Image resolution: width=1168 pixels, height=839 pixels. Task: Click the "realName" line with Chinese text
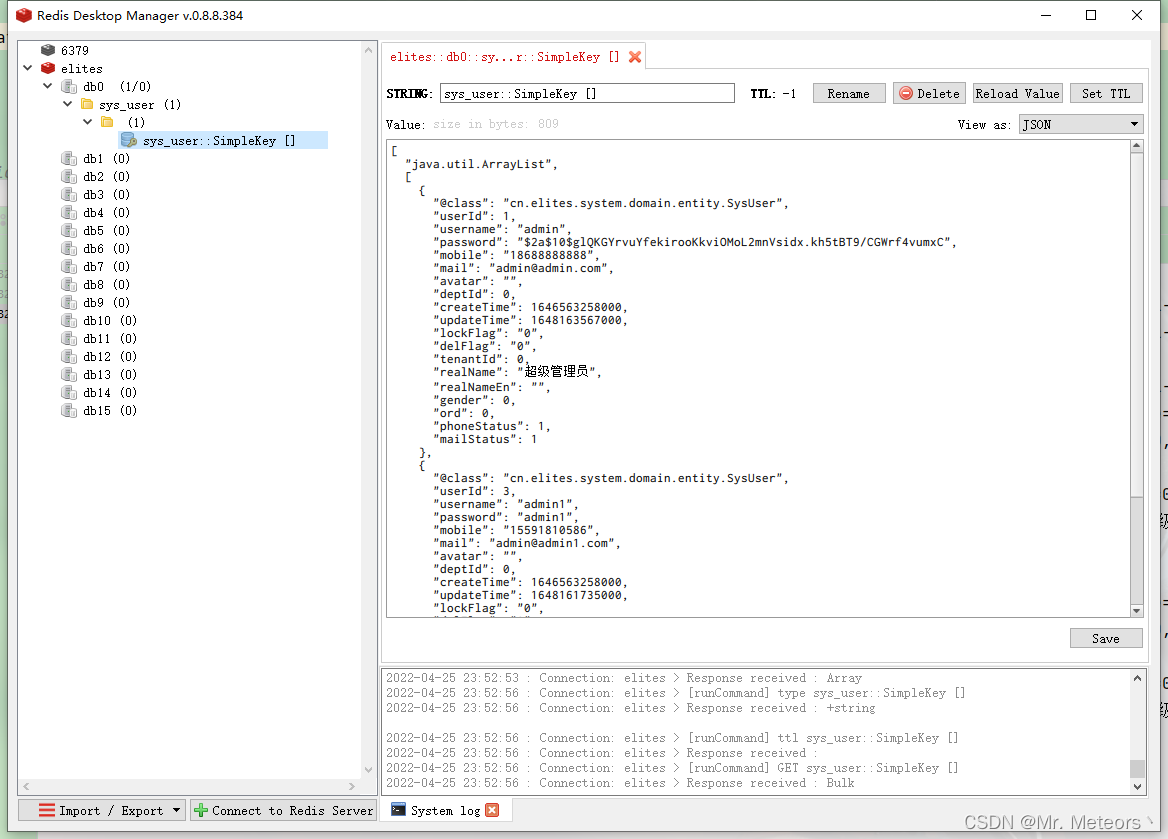pos(517,371)
